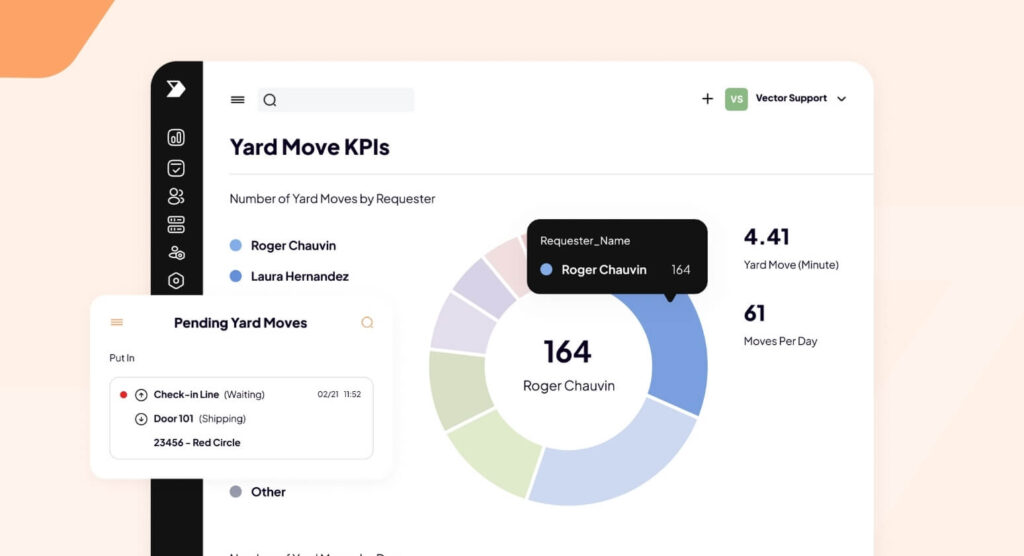
Task: Open the hexagon settings sidebar icon
Action: pos(176,281)
